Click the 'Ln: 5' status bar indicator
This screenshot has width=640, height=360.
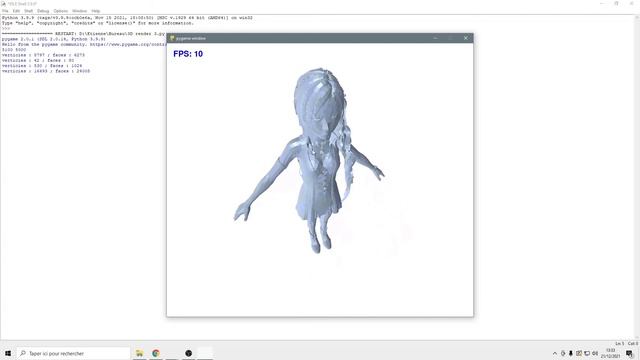pyautogui.click(x=619, y=344)
